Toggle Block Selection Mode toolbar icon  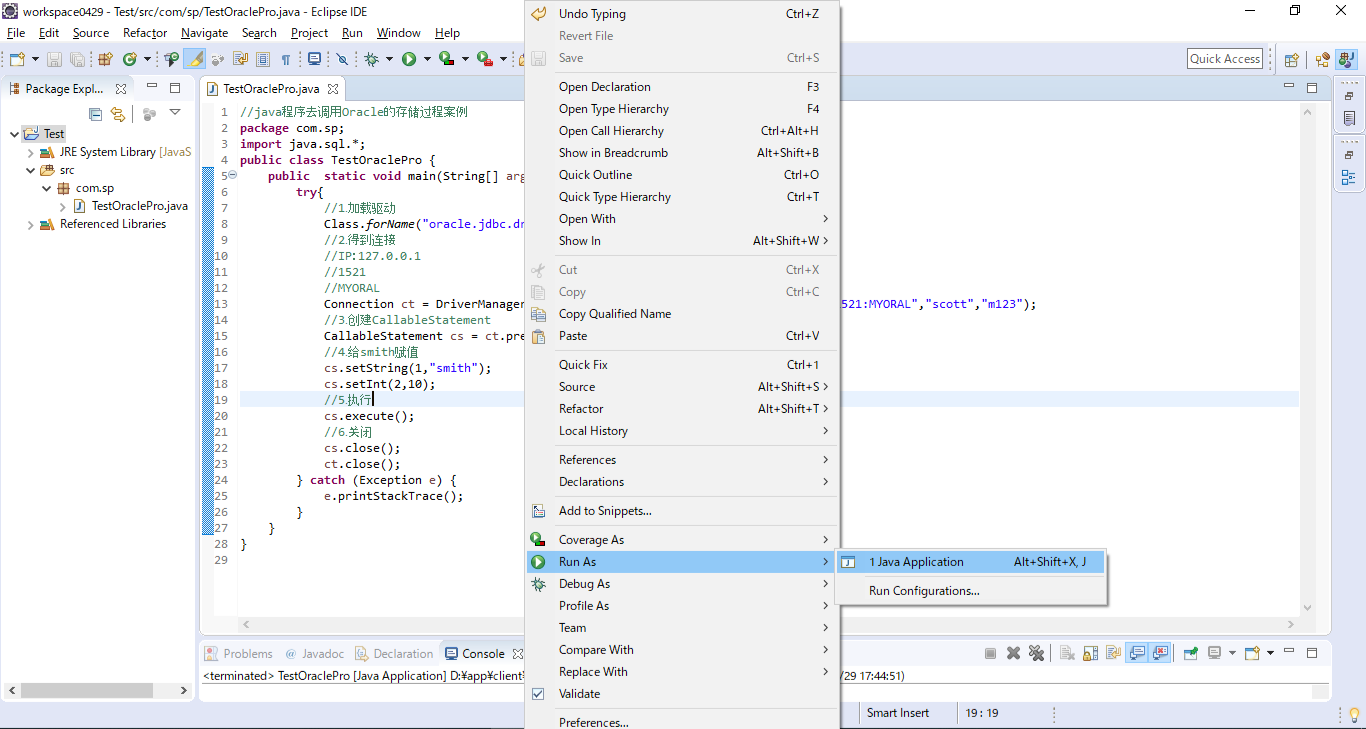pos(263,59)
